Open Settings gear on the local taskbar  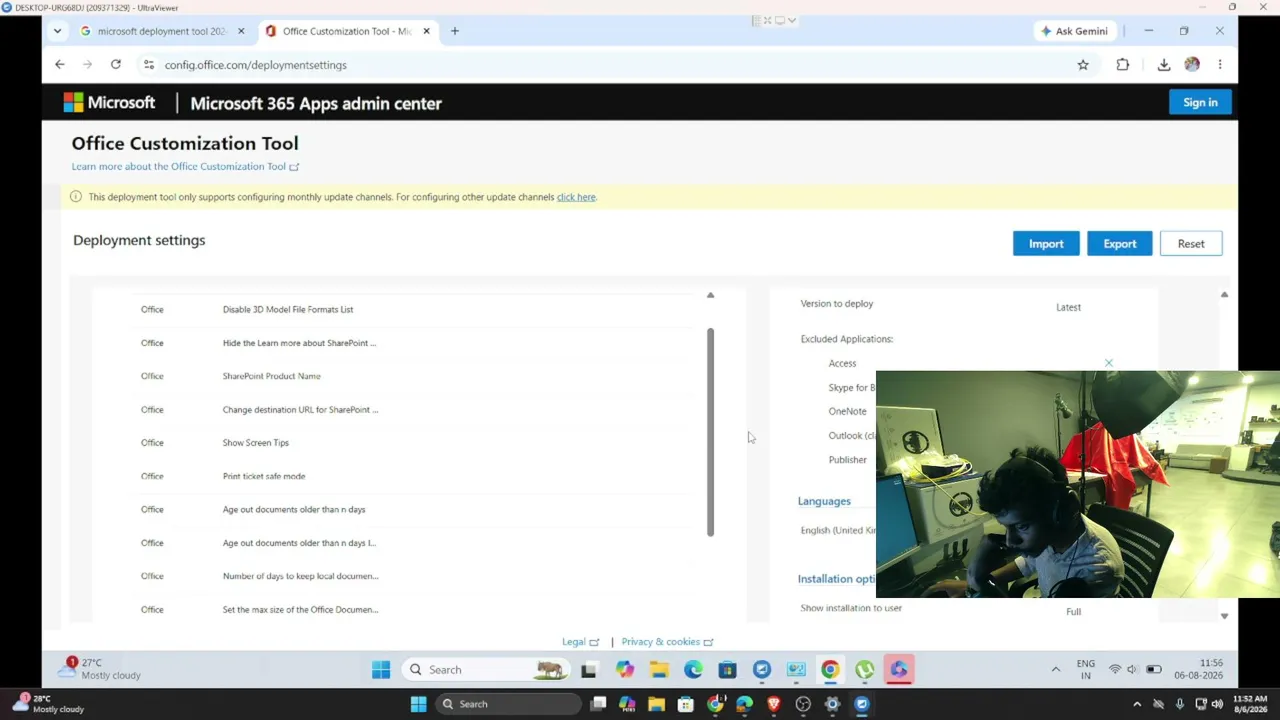pyautogui.click(x=832, y=704)
